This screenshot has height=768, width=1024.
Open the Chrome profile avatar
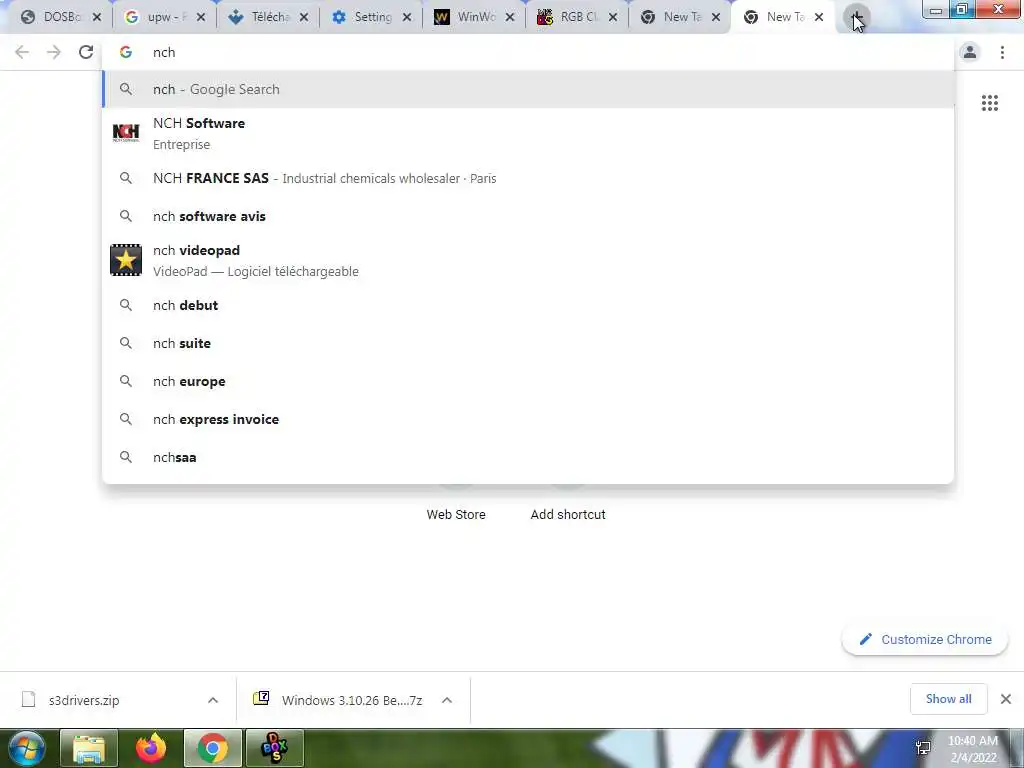970,52
